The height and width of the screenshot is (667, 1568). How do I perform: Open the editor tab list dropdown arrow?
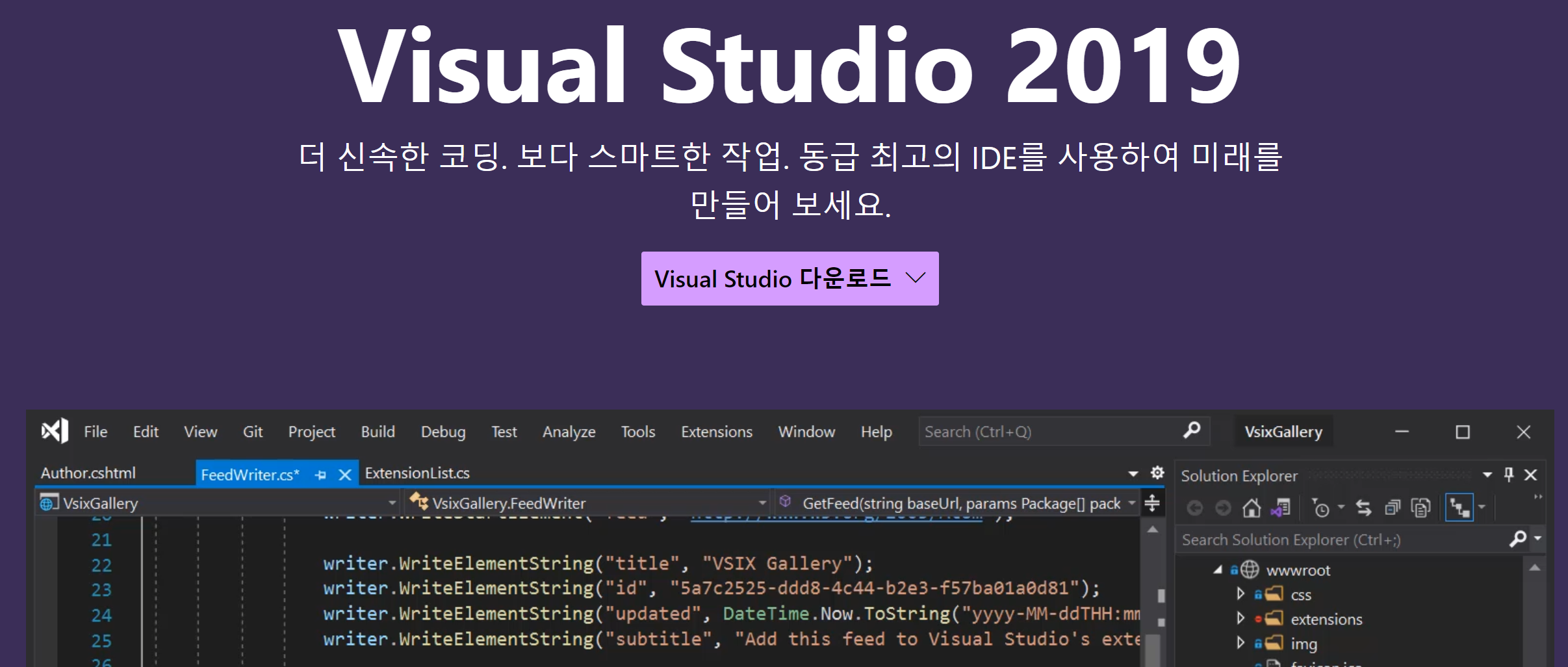1133,474
